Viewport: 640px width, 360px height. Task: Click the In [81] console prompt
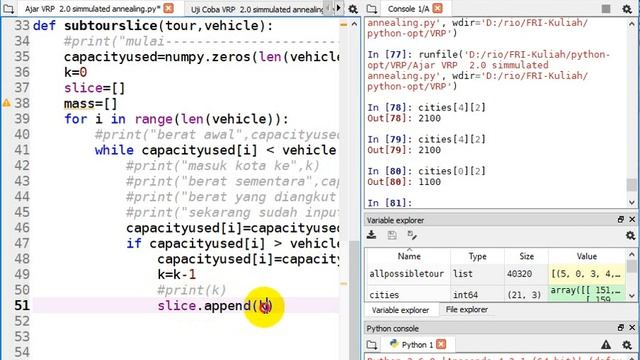click(390, 203)
